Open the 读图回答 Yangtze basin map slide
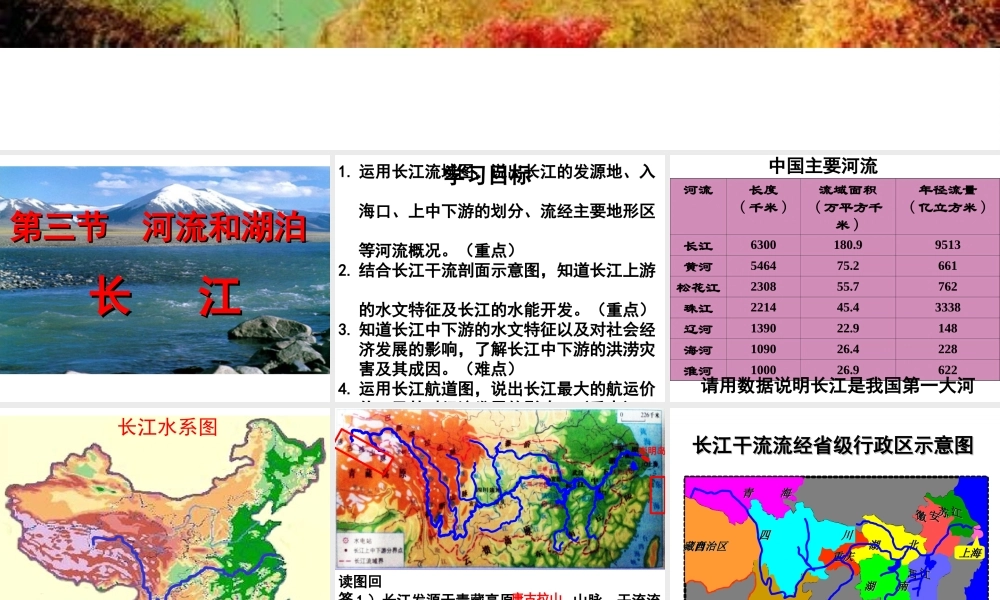The image size is (1000, 600). click(x=499, y=504)
